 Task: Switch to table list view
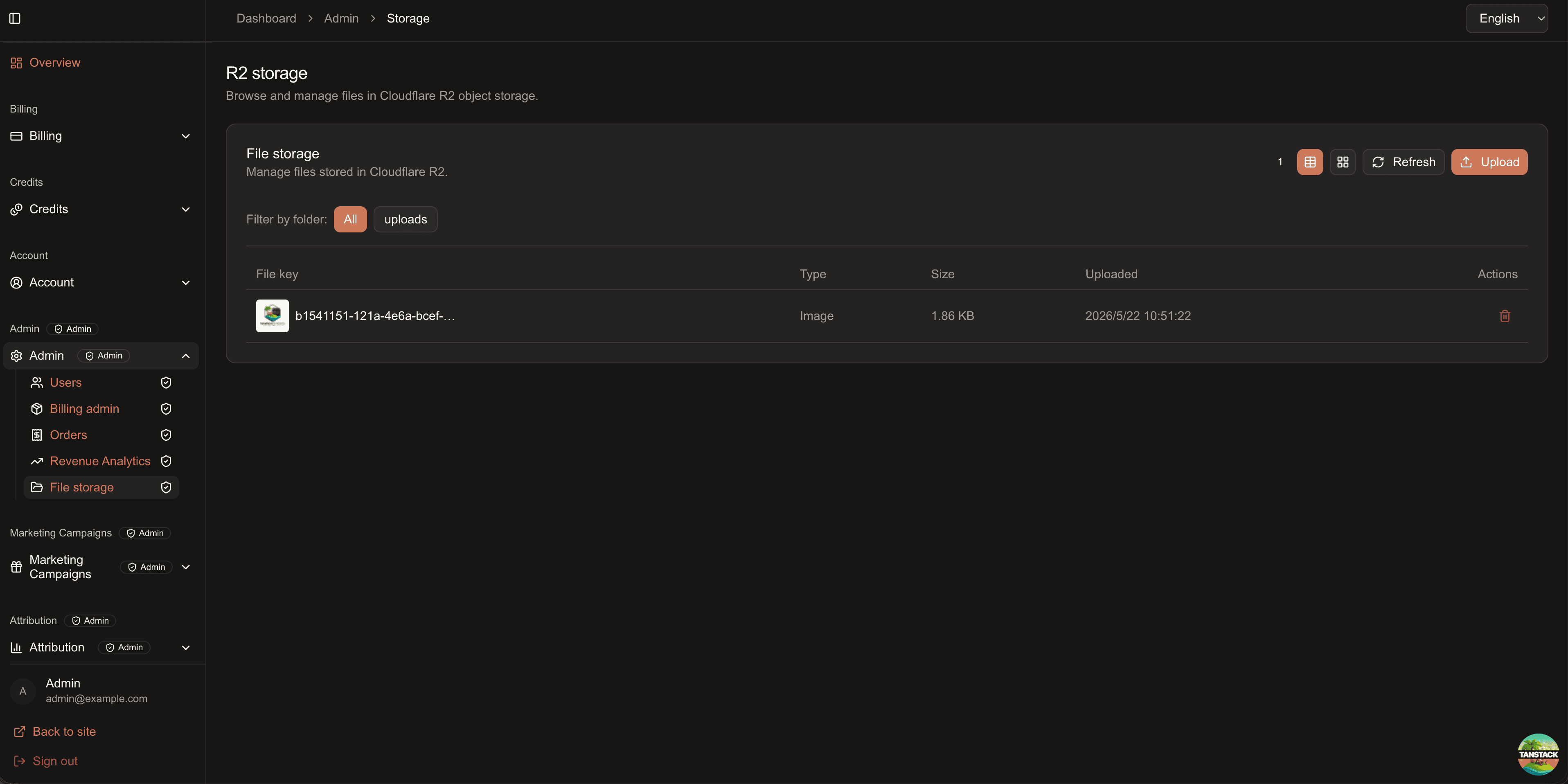(1310, 162)
